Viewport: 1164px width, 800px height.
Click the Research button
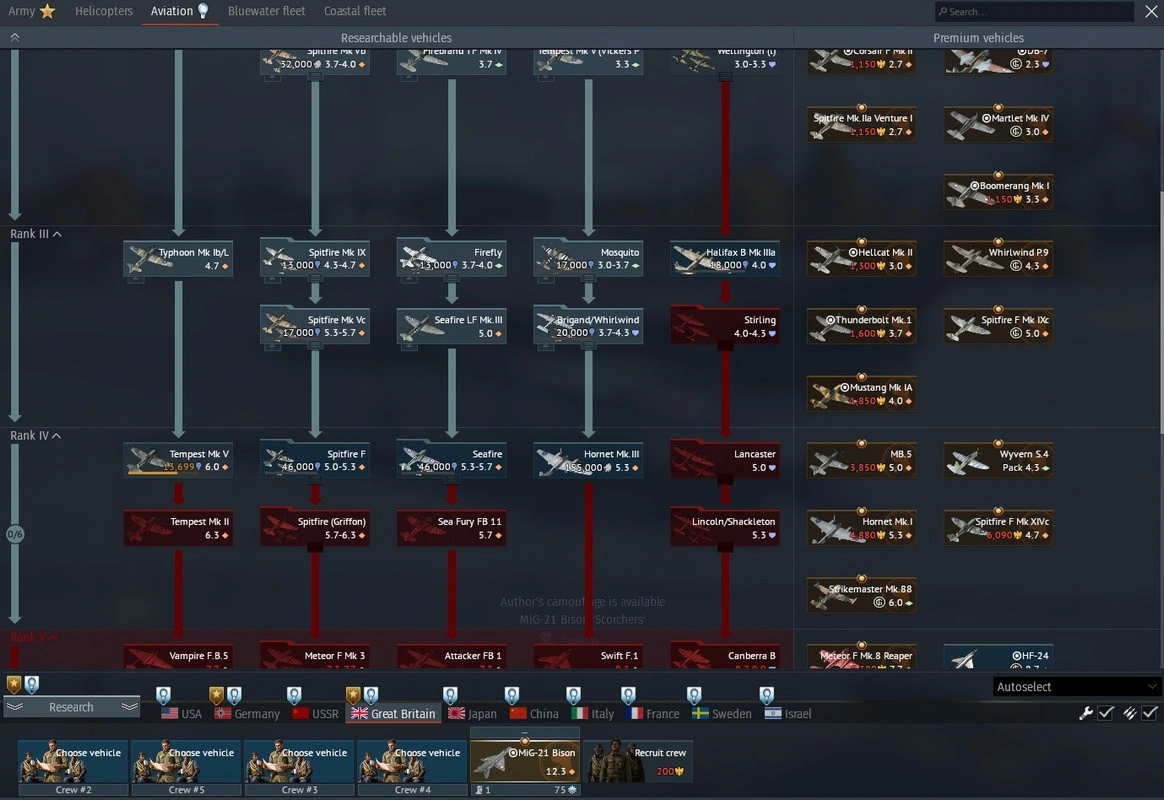pyautogui.click(x=71, y=707)
